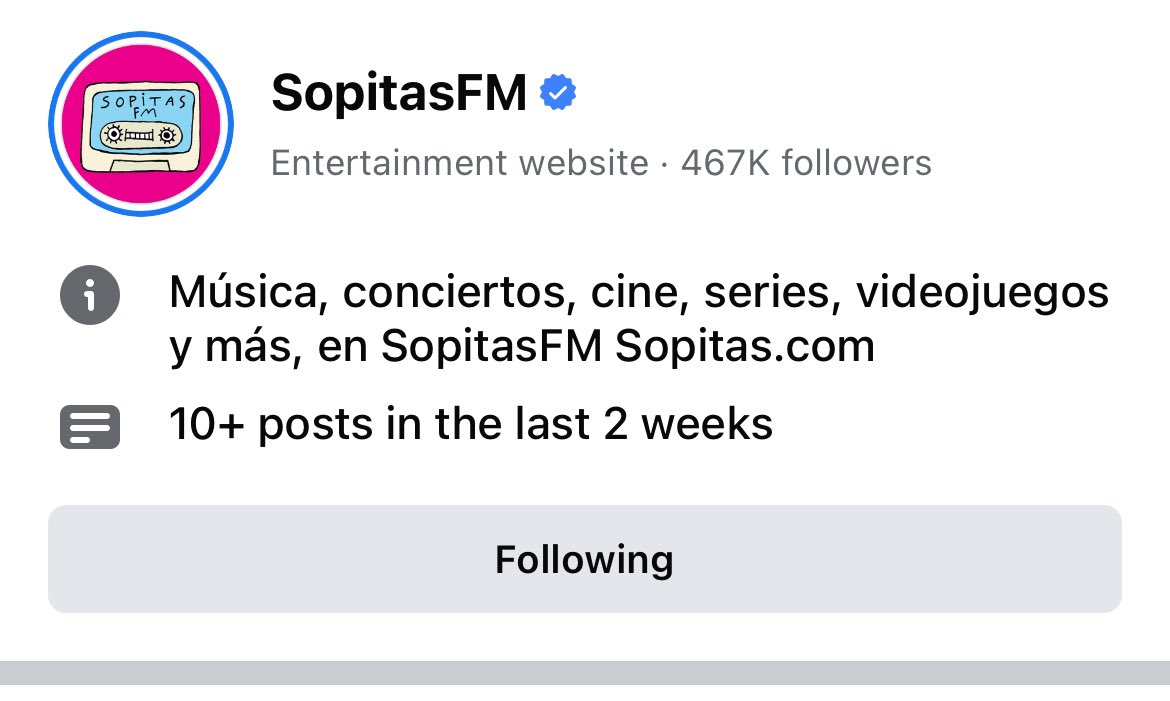
Task: Tap the posts activity icon
Action: [x=90, y=427]
